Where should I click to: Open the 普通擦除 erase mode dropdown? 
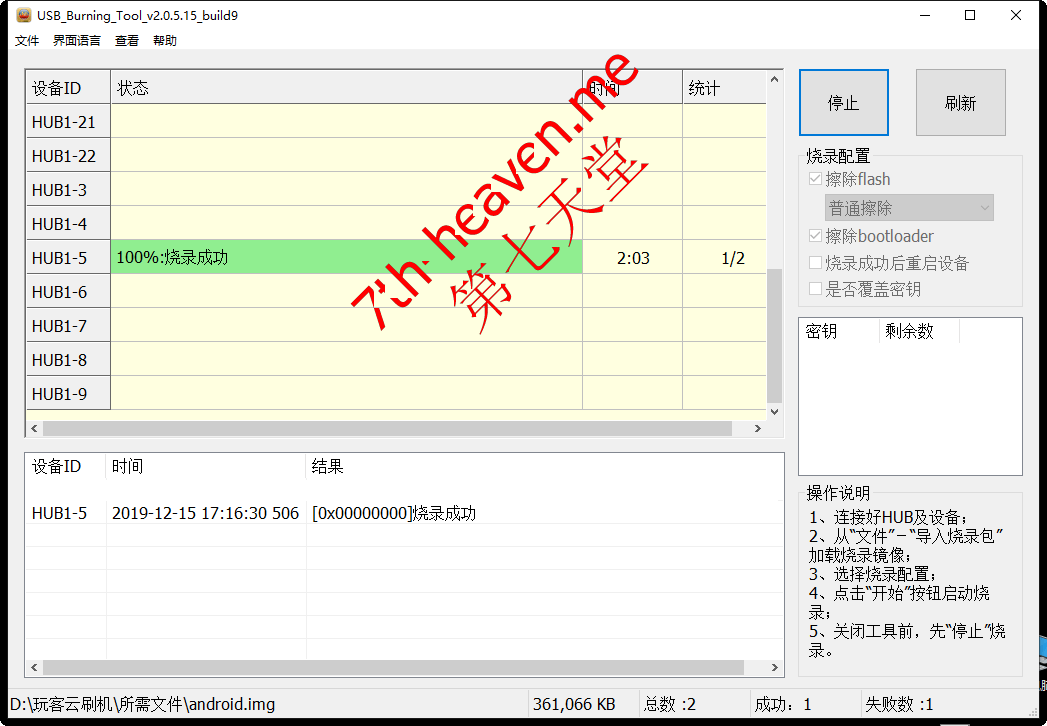909,208
